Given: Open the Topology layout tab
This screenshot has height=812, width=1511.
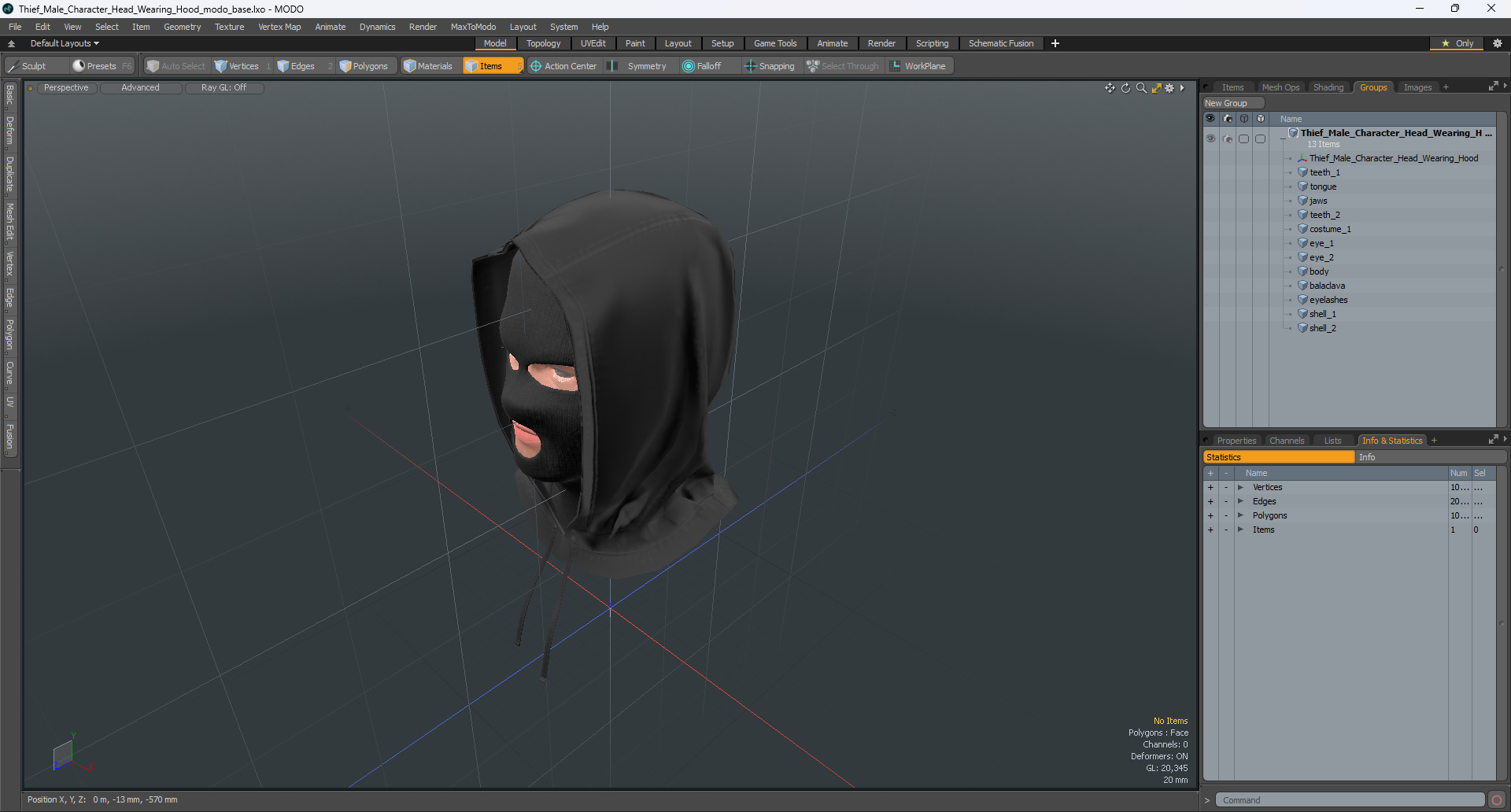Looking at the screenshot, I should tap(543, 43).
